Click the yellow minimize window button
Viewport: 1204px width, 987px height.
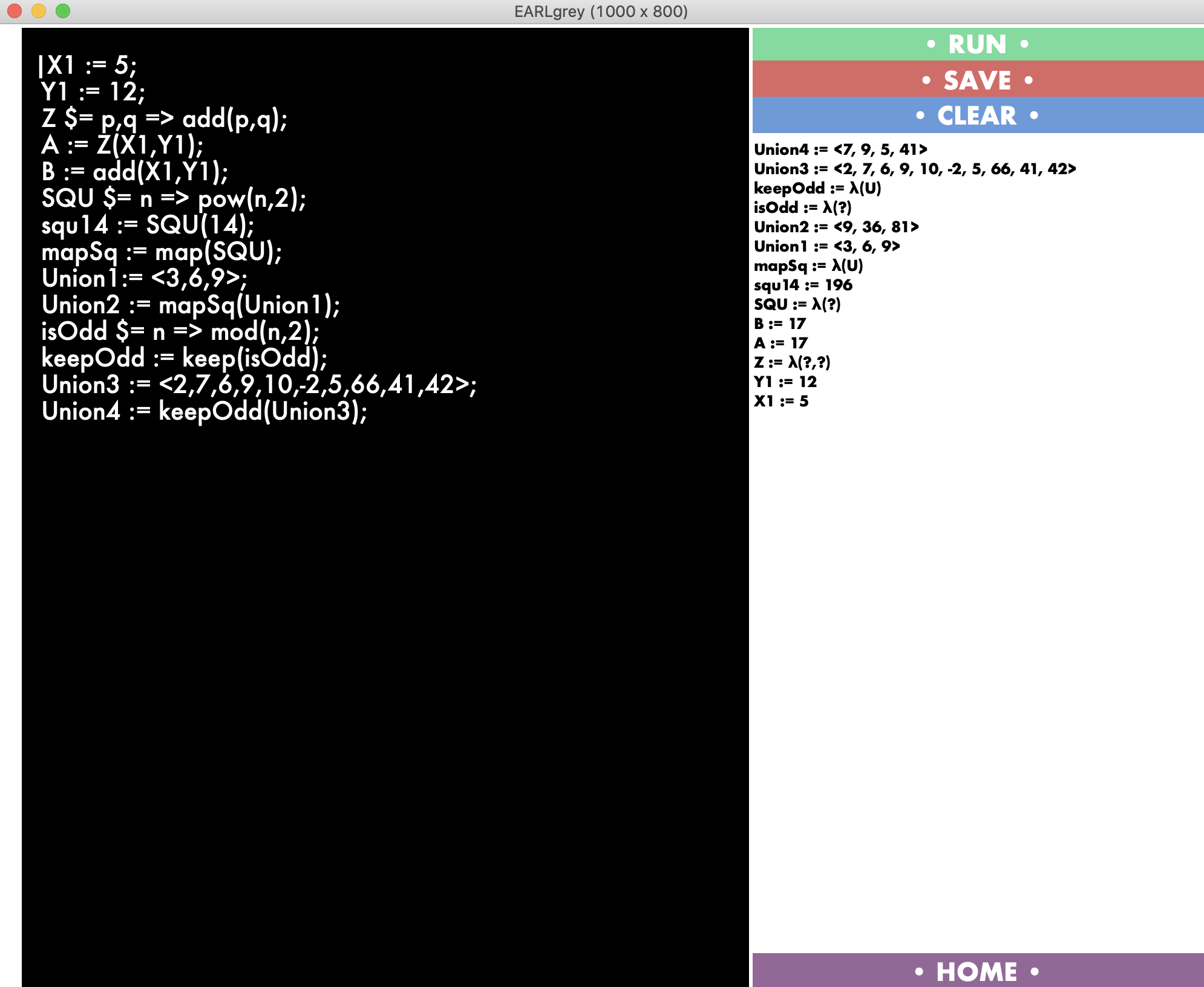[39, 11]
